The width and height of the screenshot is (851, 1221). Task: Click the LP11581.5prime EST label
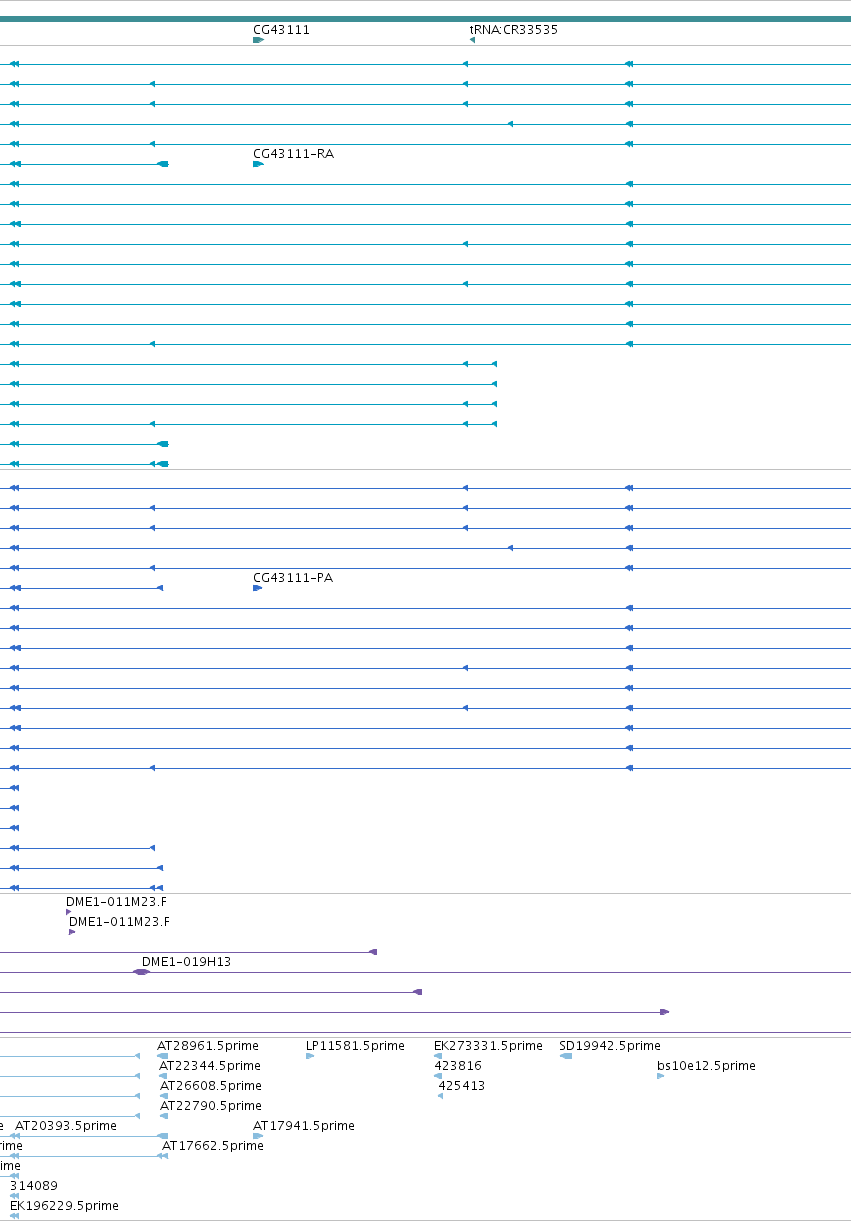click(355, 1046)
